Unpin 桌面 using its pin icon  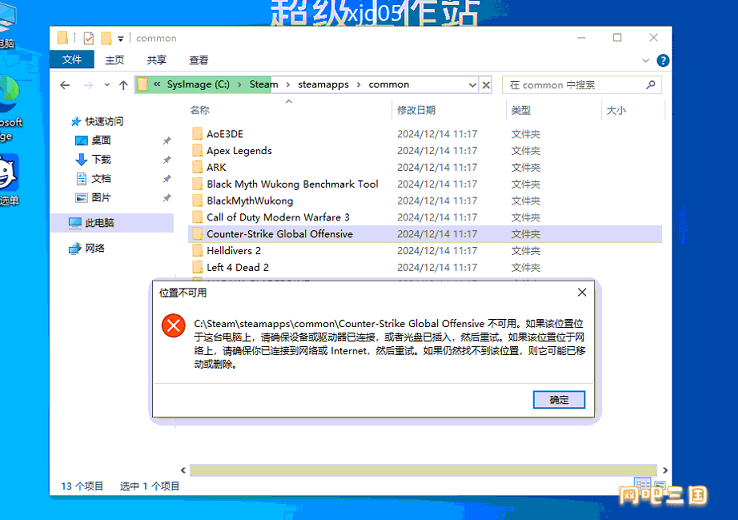(167, 140)
